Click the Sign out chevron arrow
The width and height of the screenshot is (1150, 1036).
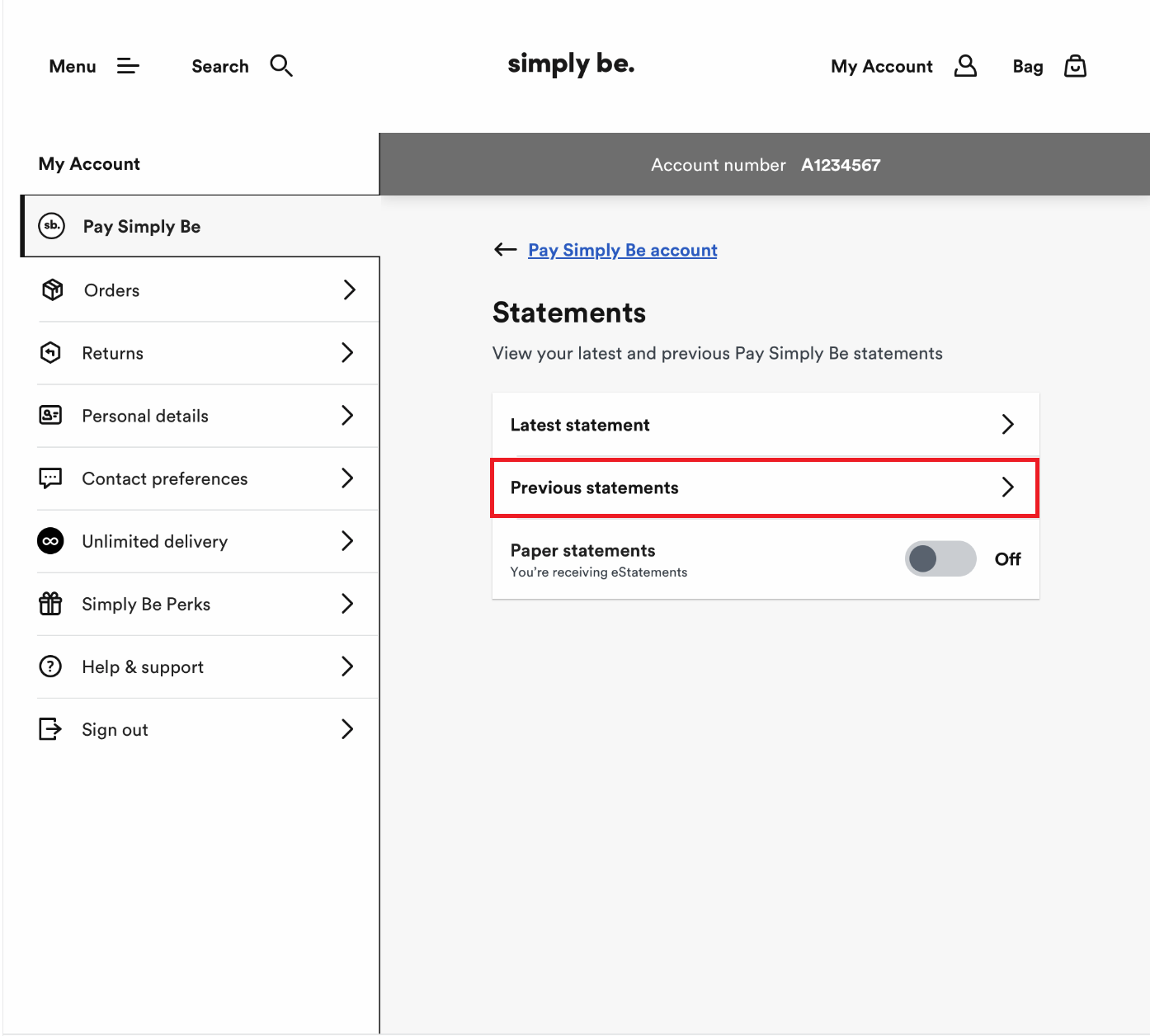point(347,729)
